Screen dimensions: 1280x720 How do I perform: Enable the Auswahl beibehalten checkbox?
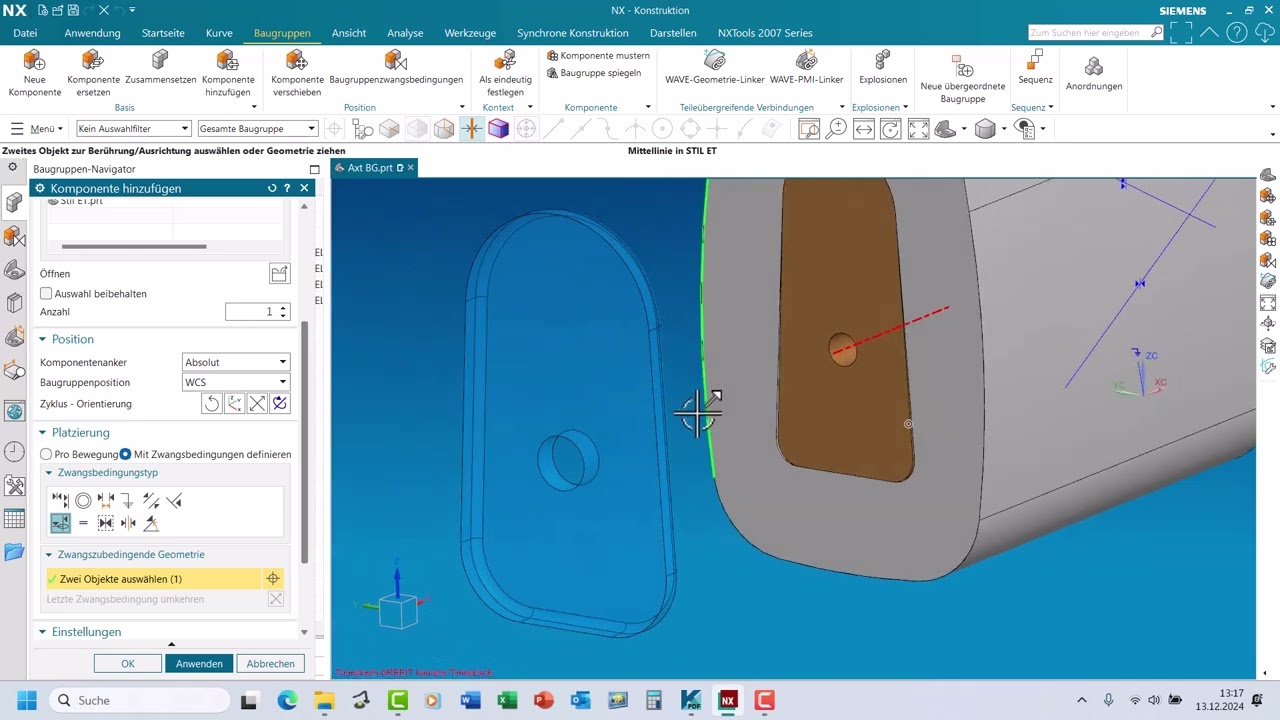click(46, 294)
